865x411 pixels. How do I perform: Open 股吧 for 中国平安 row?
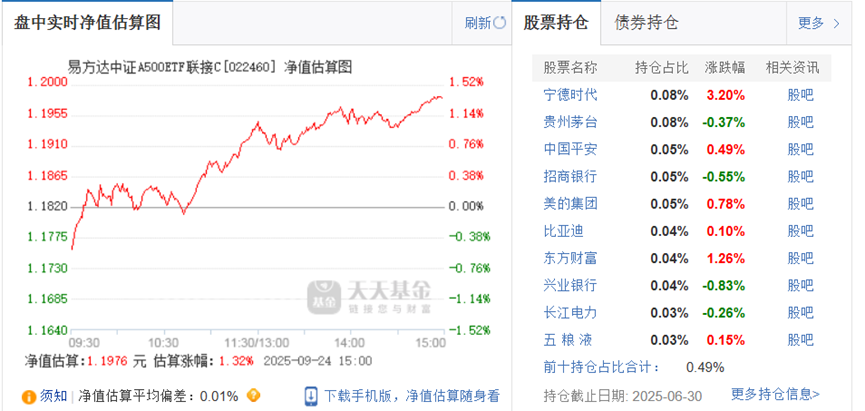tap(800, 149)
